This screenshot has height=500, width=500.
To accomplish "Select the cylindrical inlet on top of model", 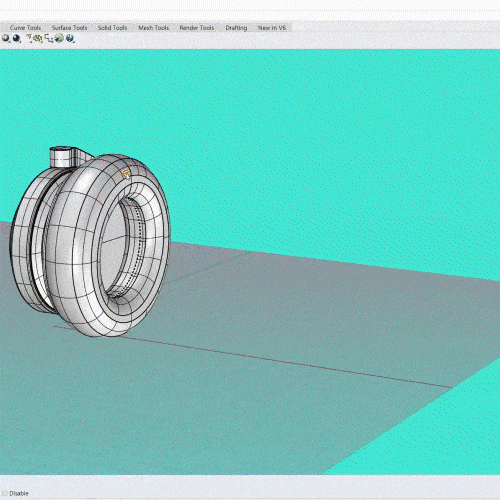I will pos(62,157).
